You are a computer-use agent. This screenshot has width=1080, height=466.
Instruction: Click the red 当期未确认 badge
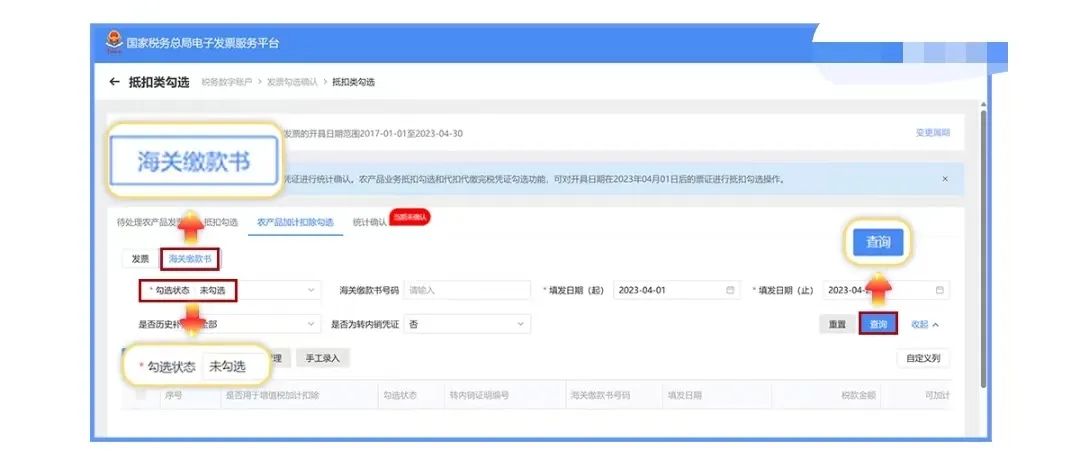(x=411, y=217)
